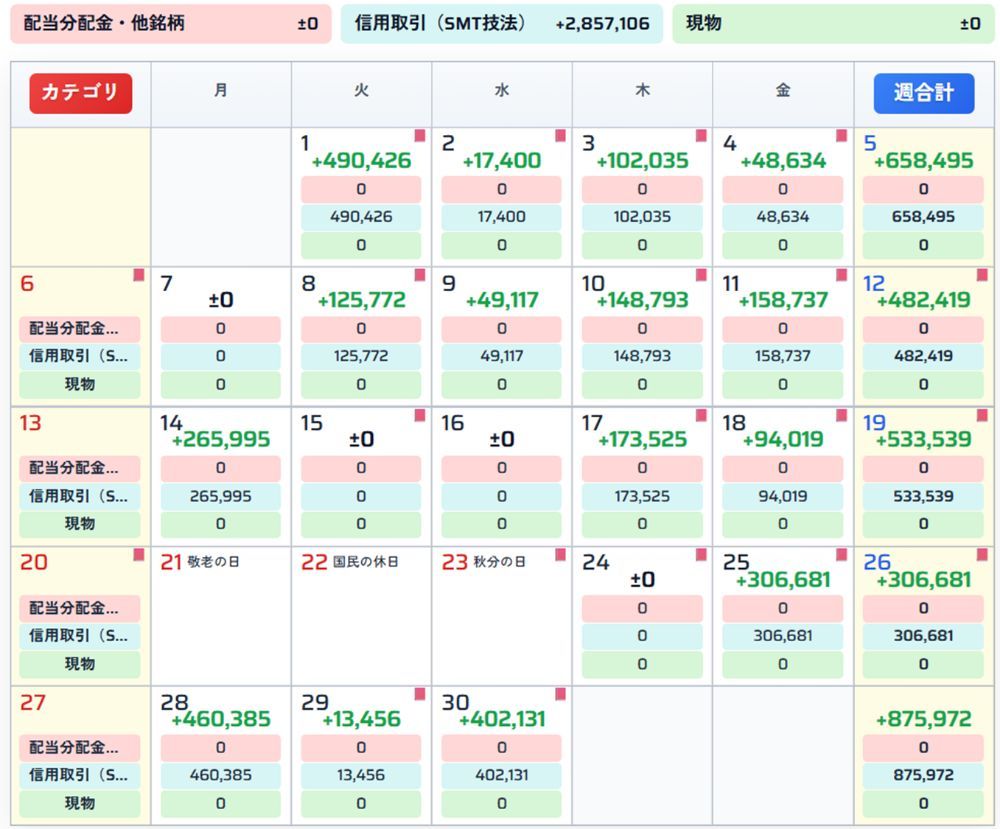
Task: Click the pink marker on day 30
Action: (x=561, y=694)
